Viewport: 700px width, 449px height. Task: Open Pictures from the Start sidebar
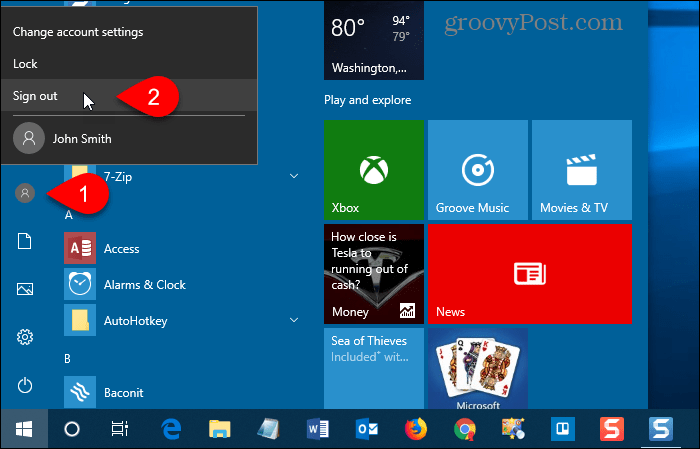tap(25, 289)
